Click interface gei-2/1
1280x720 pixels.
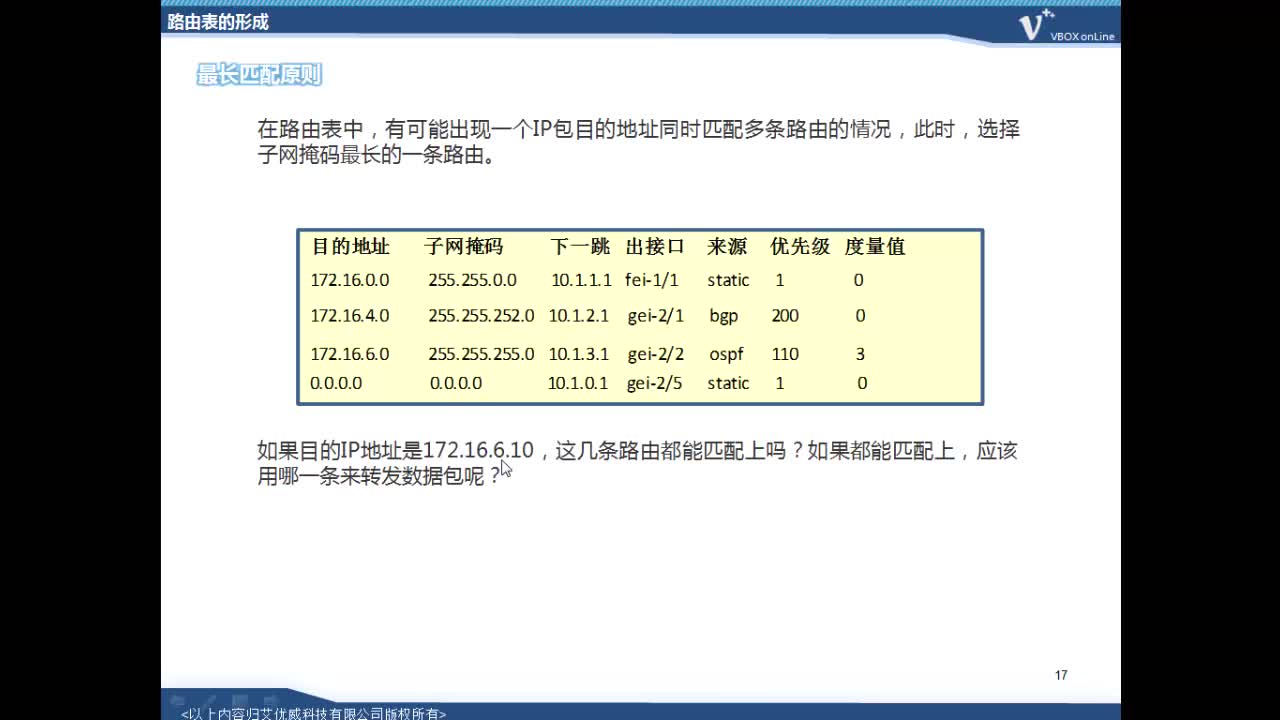pos(656,316)
